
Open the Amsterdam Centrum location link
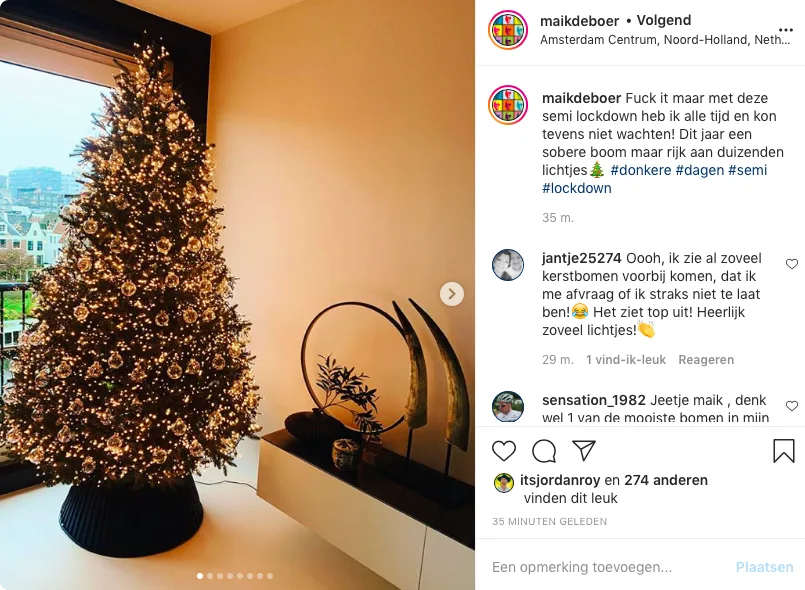coord(665,40)
